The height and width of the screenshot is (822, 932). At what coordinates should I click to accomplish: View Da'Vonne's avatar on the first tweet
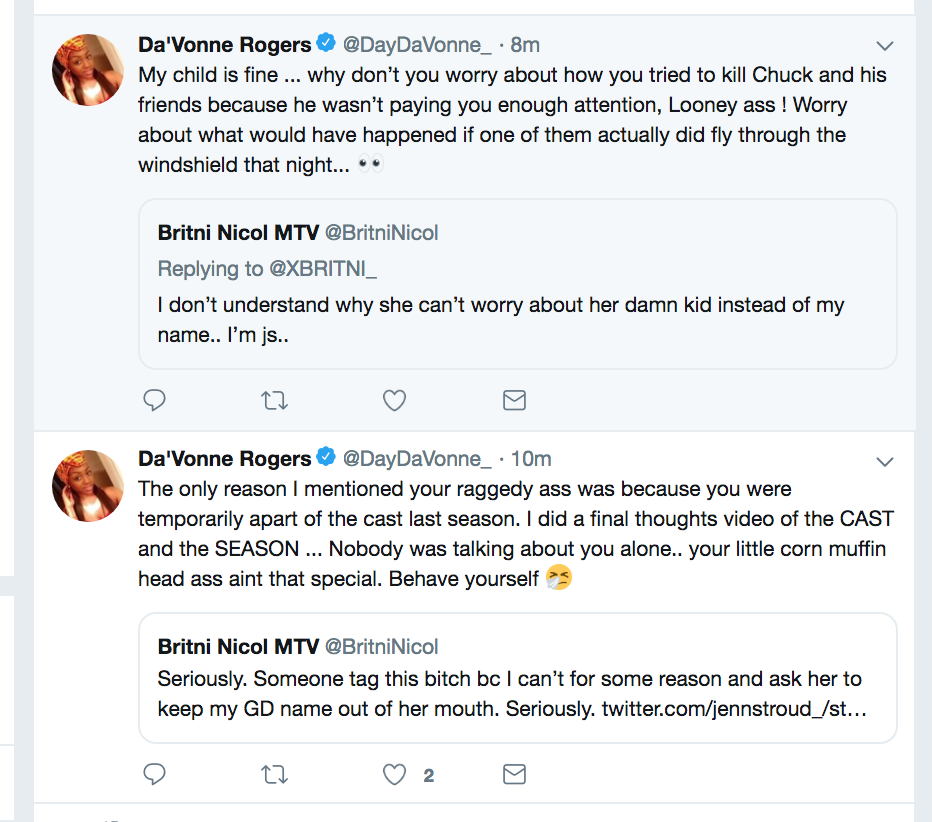click(x=88, y=70)
